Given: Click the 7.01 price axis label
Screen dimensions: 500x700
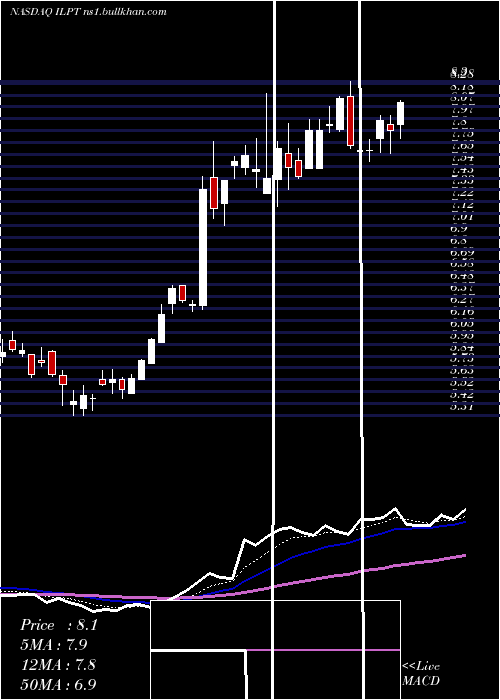Looking at the screenshot, I should click(x=462, y=217).
